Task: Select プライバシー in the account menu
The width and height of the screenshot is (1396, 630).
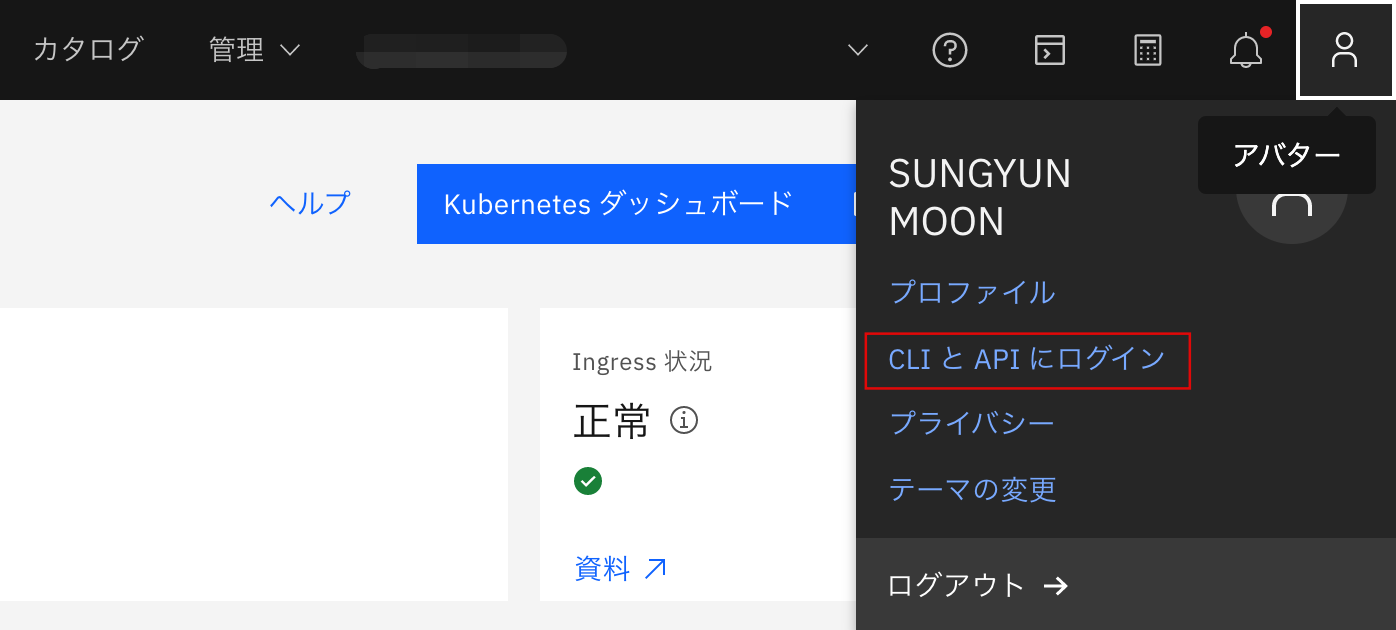Action: [x=972, y=423]
